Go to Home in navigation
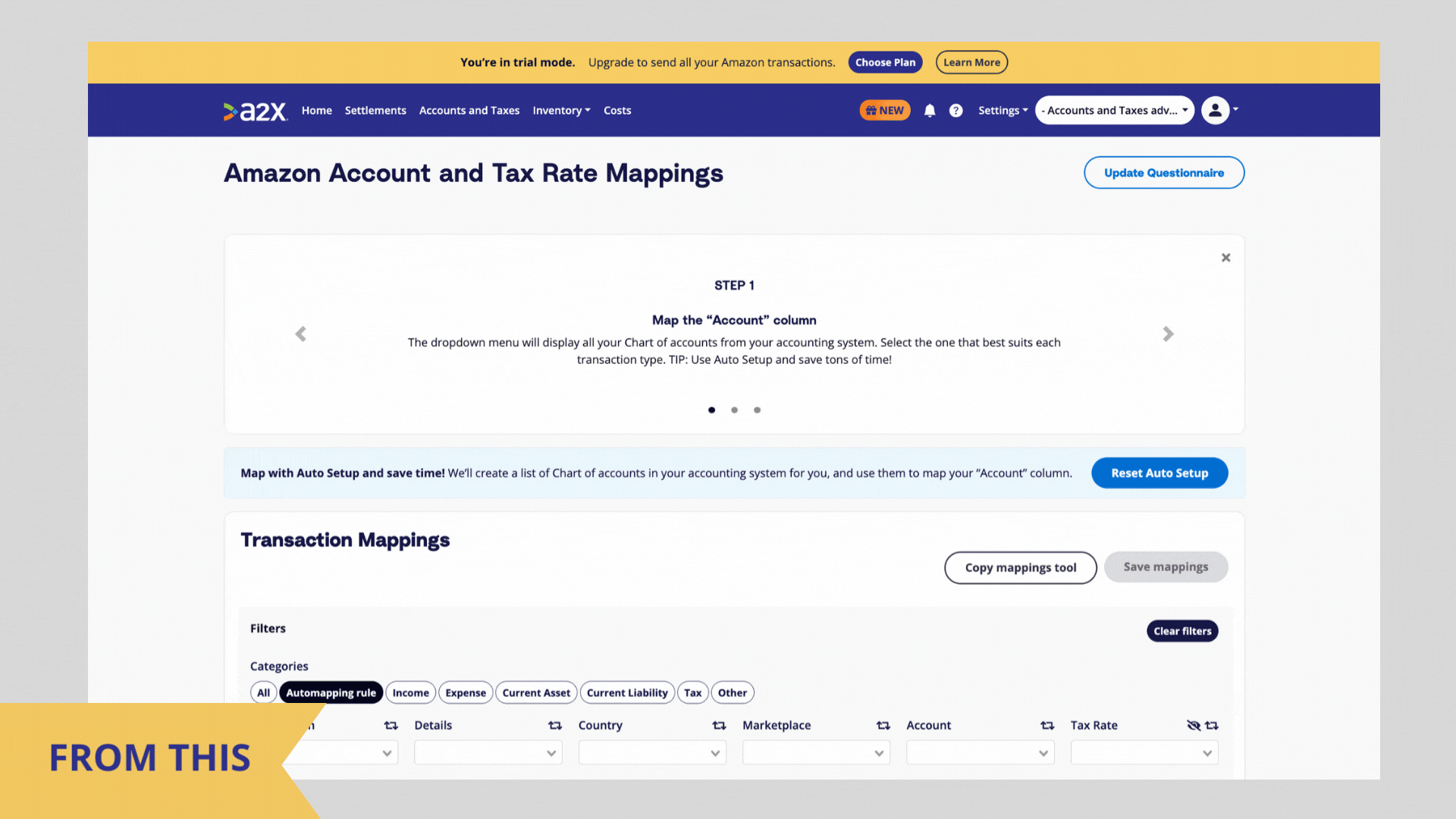The height and width of the screenshot is (819, 1456). [x=316, y=111]
